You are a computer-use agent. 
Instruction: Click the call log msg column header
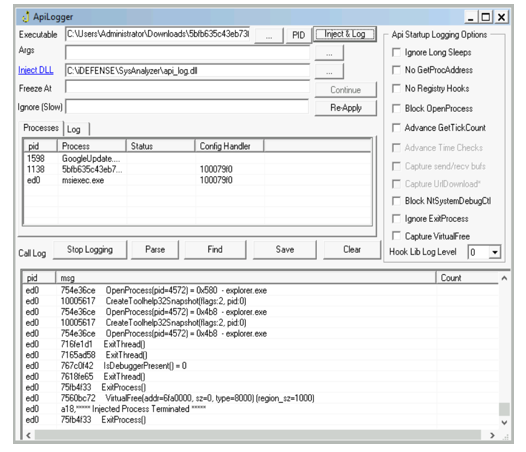[246, 278]
